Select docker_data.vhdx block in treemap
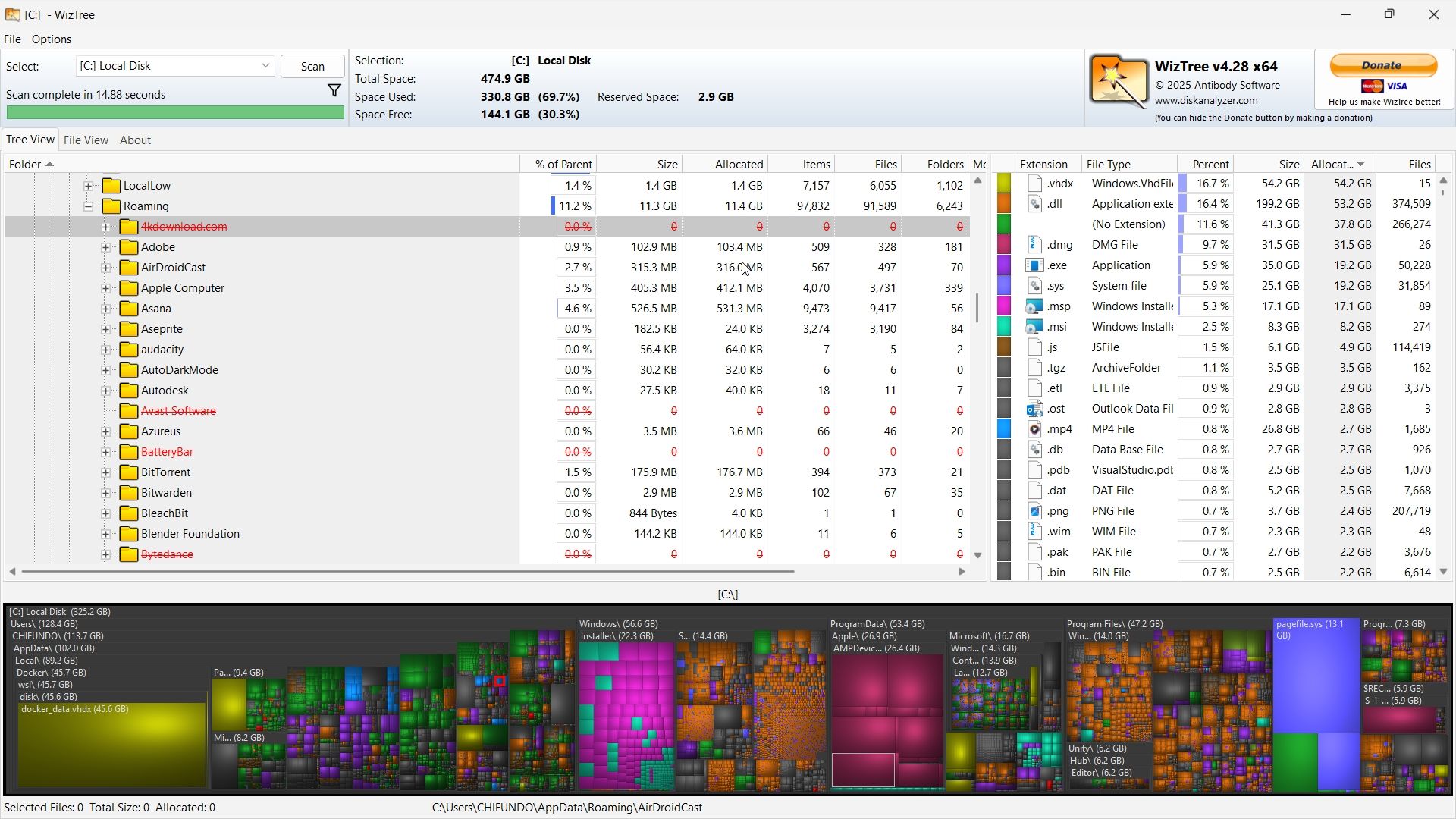1456x819 pixels. point(112,745)
